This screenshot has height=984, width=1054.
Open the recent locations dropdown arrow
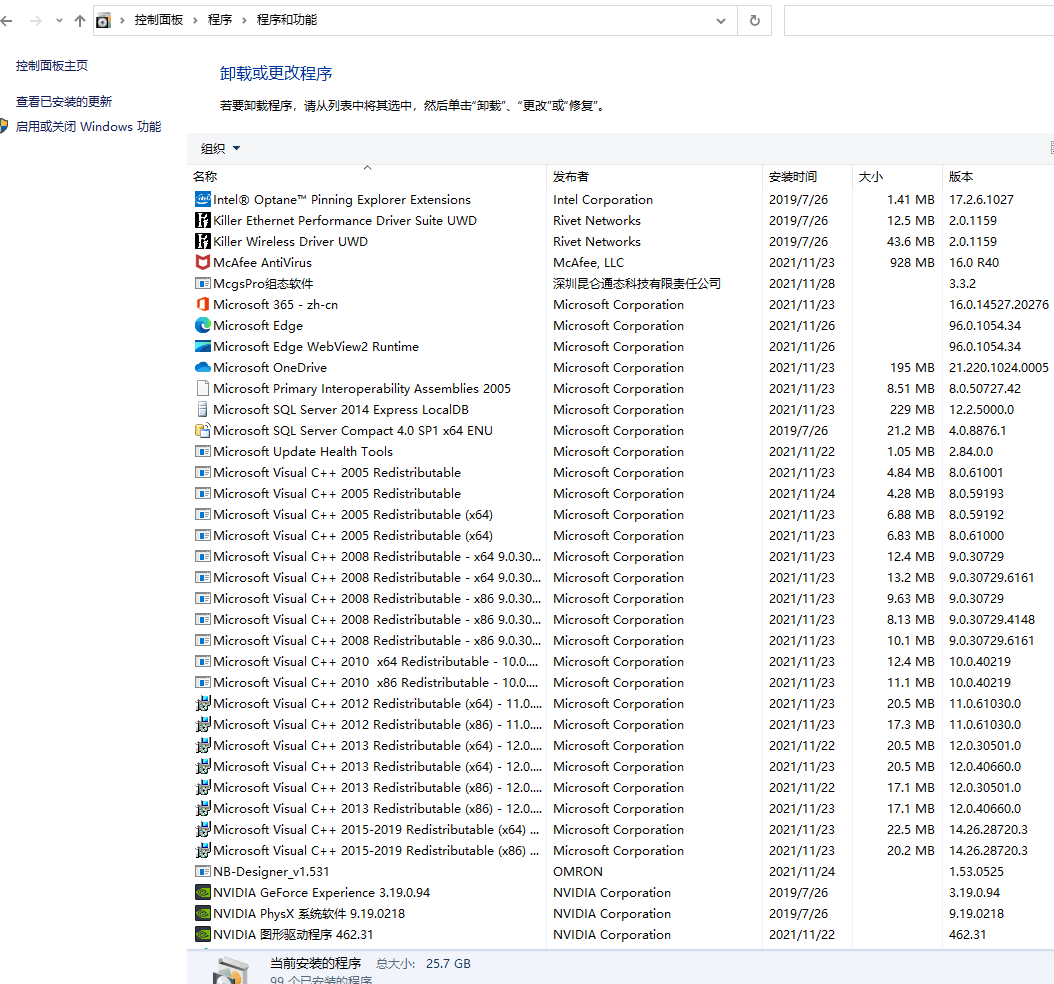pyautogui.click(x=59, y=21)
